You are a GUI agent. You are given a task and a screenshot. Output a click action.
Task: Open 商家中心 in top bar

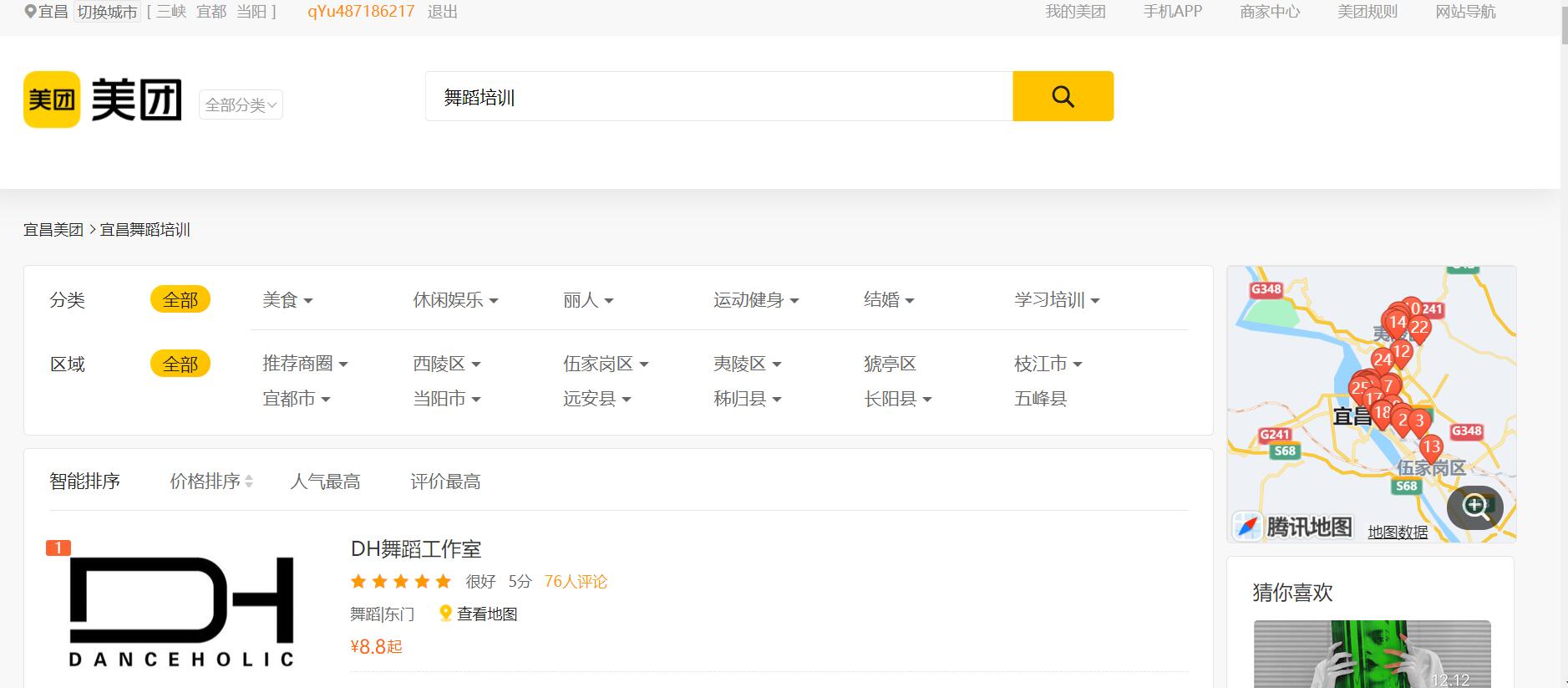click(1270, 12)
